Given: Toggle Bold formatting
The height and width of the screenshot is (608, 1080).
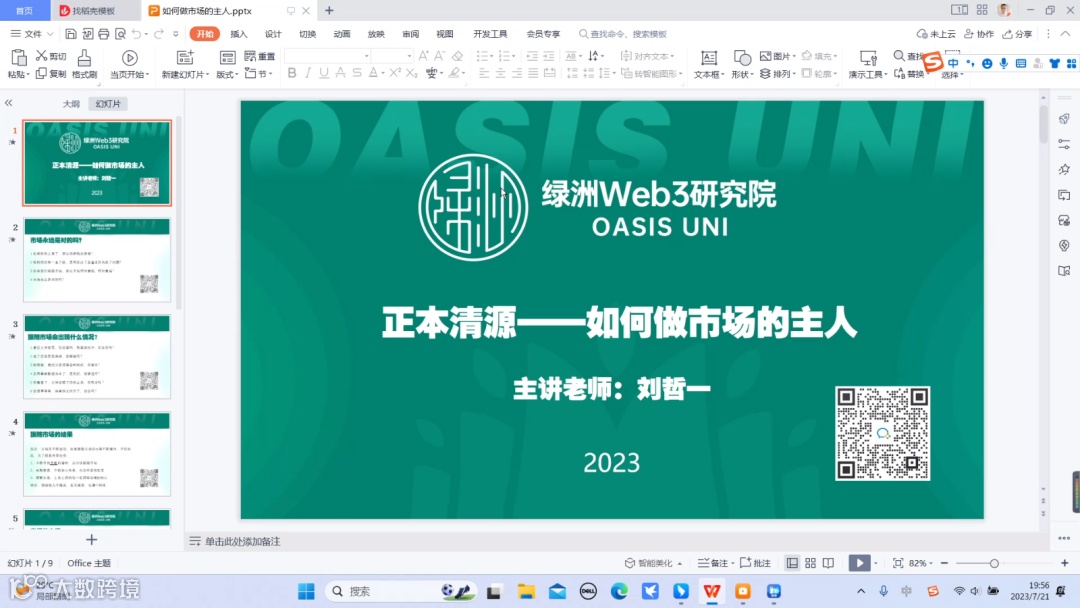Looking at the screenshot, I should coord(292,73).
